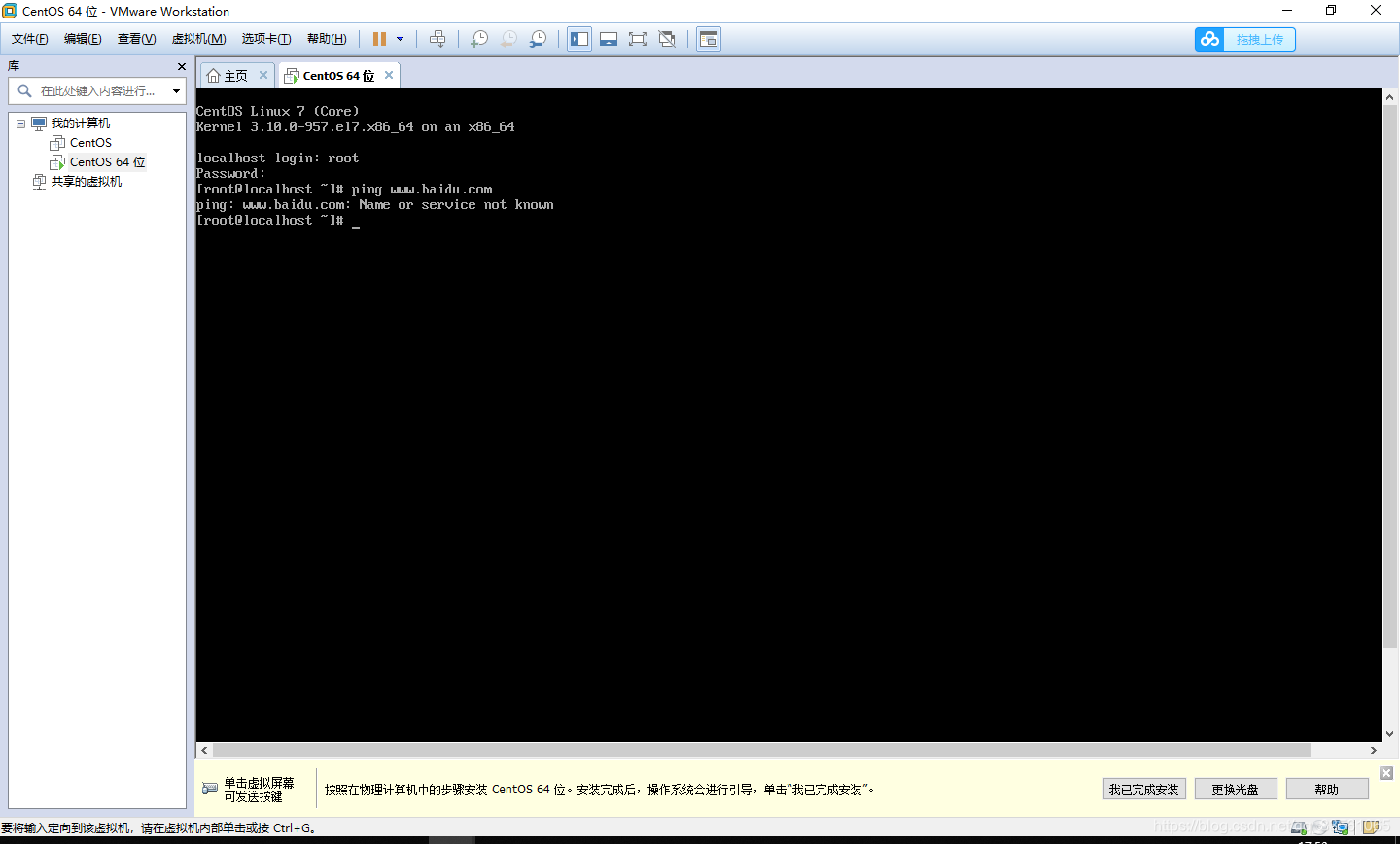The height and width of the screenshot is (844, 1400).
Task: Open the 帮助(H) menu
Action: pos(327,39)
